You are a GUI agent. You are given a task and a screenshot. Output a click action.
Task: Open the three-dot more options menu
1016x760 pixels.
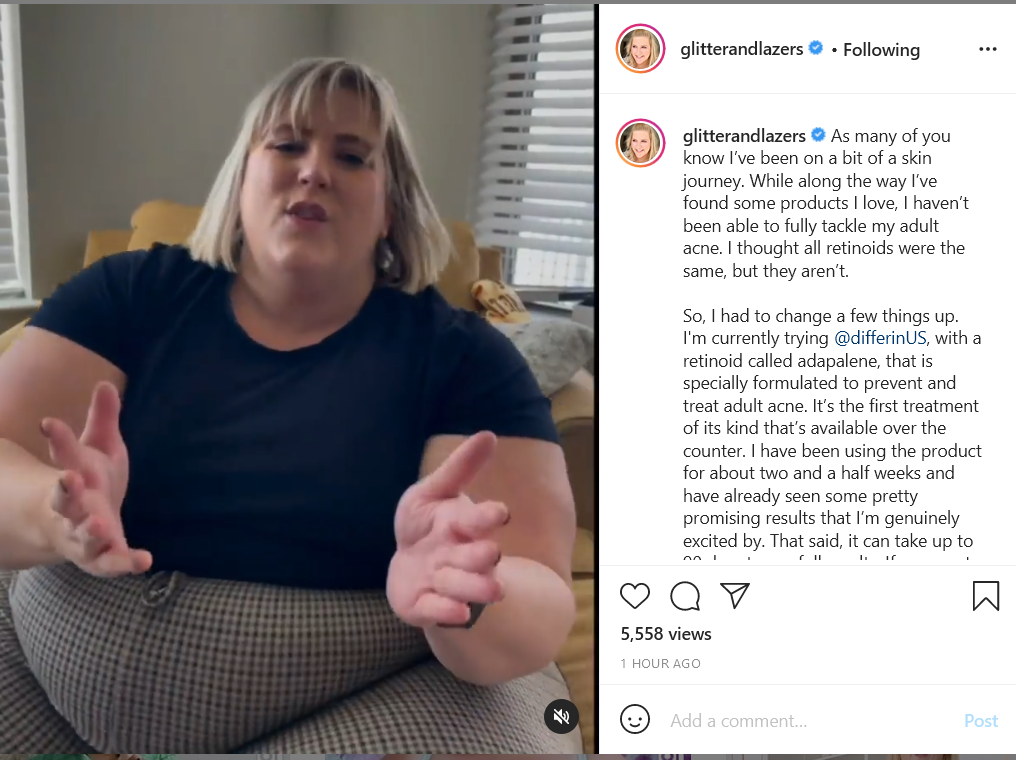click(987, 49)
